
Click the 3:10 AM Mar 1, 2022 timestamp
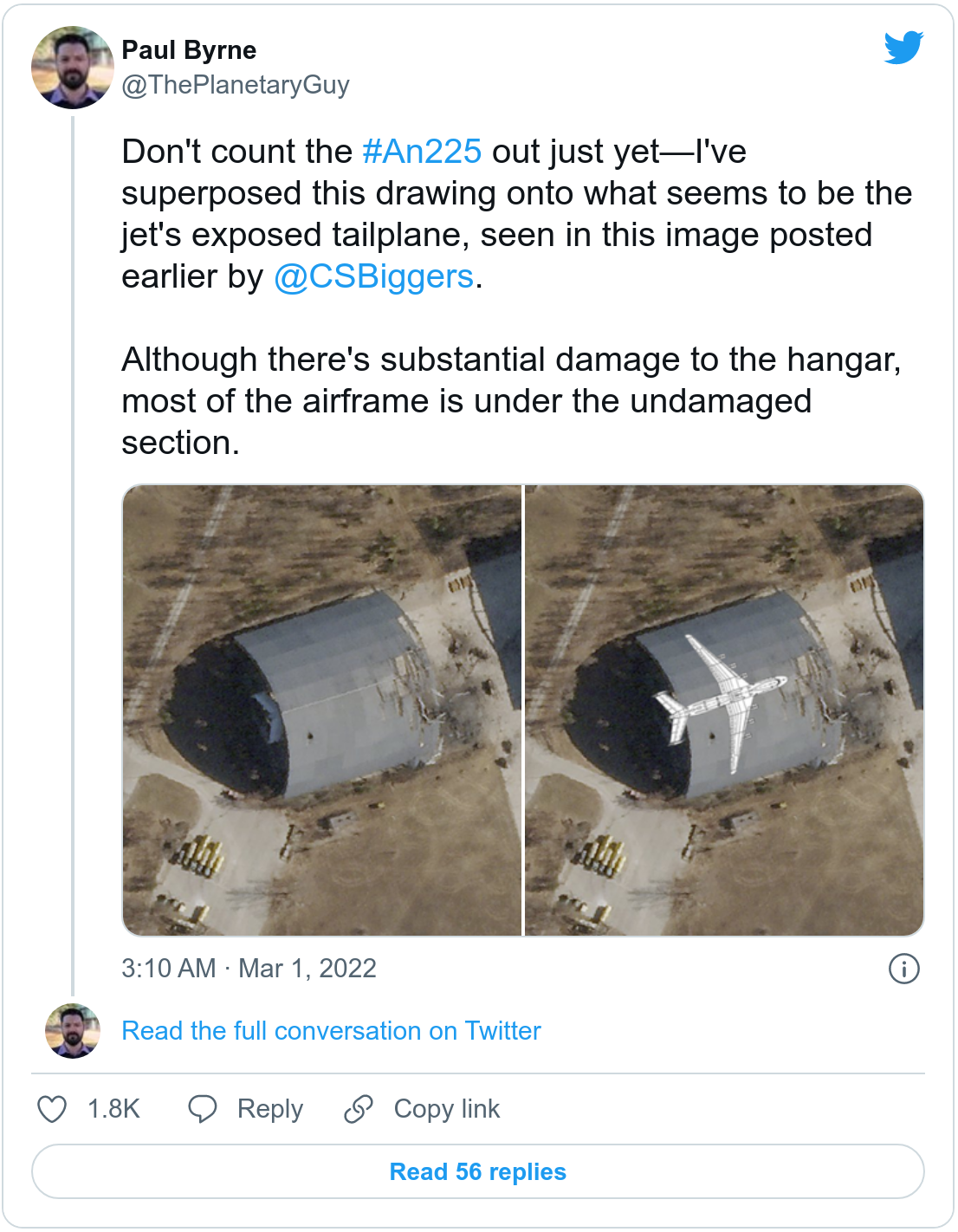(249, 969)
